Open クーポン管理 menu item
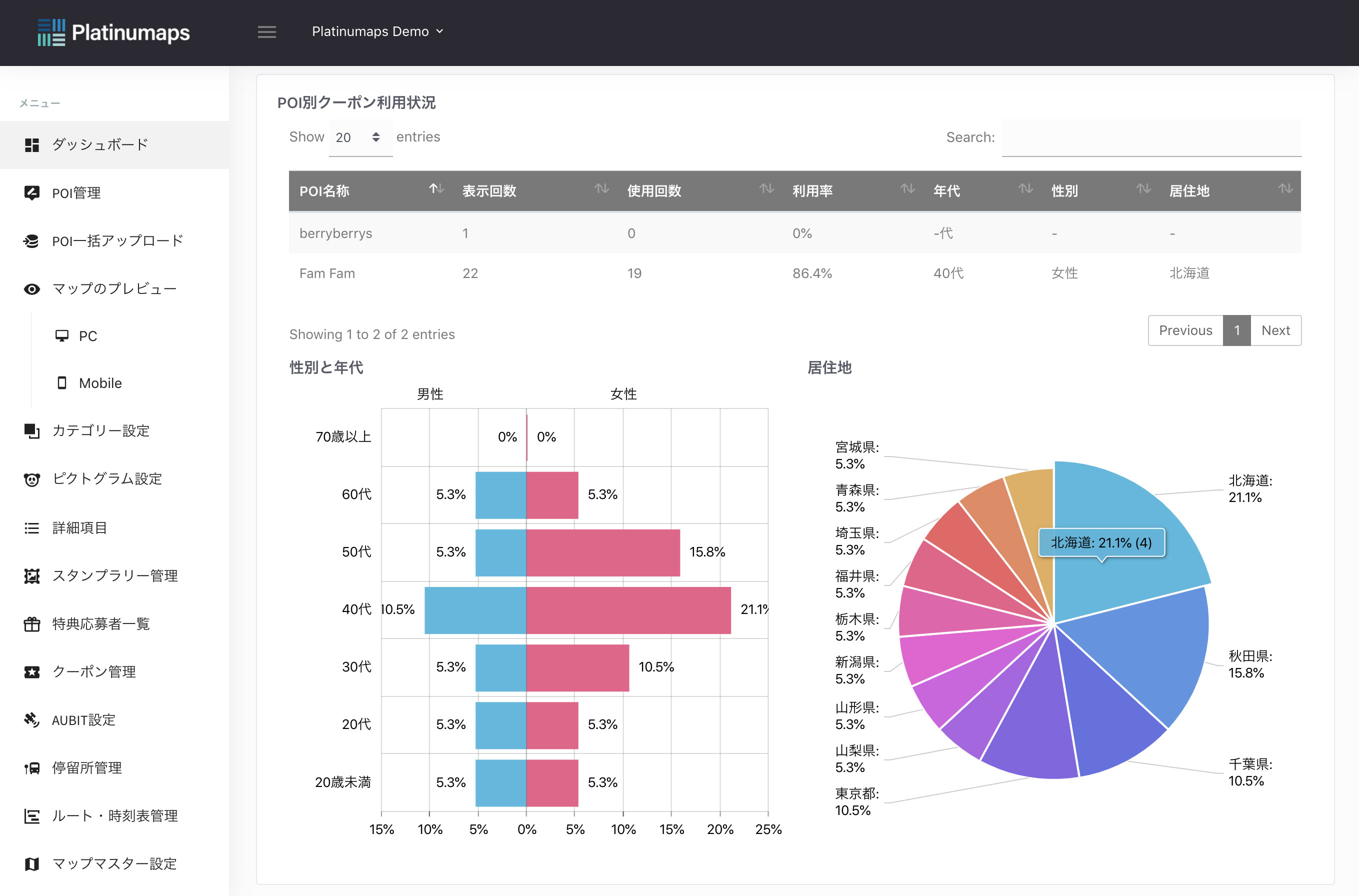This screenshot has height=896, width=1359. click(94, 672)
